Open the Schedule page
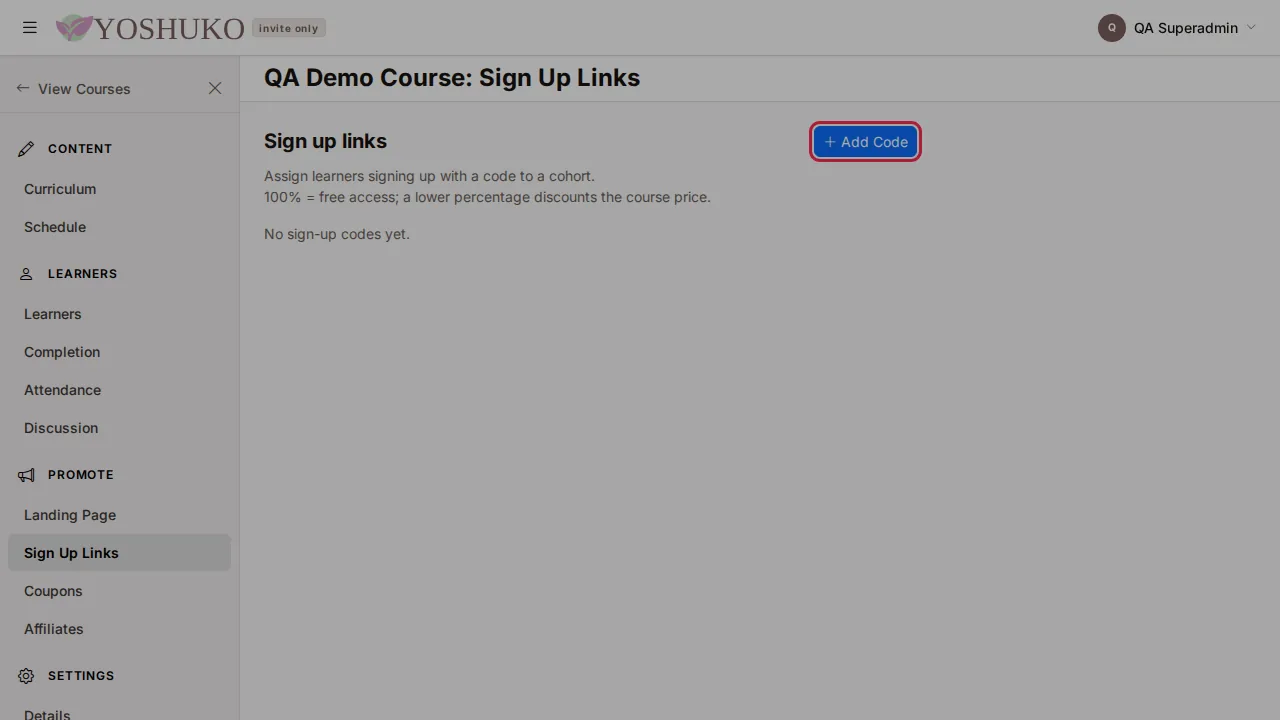This screenshot has width=1280, height=720. [119, 227]
